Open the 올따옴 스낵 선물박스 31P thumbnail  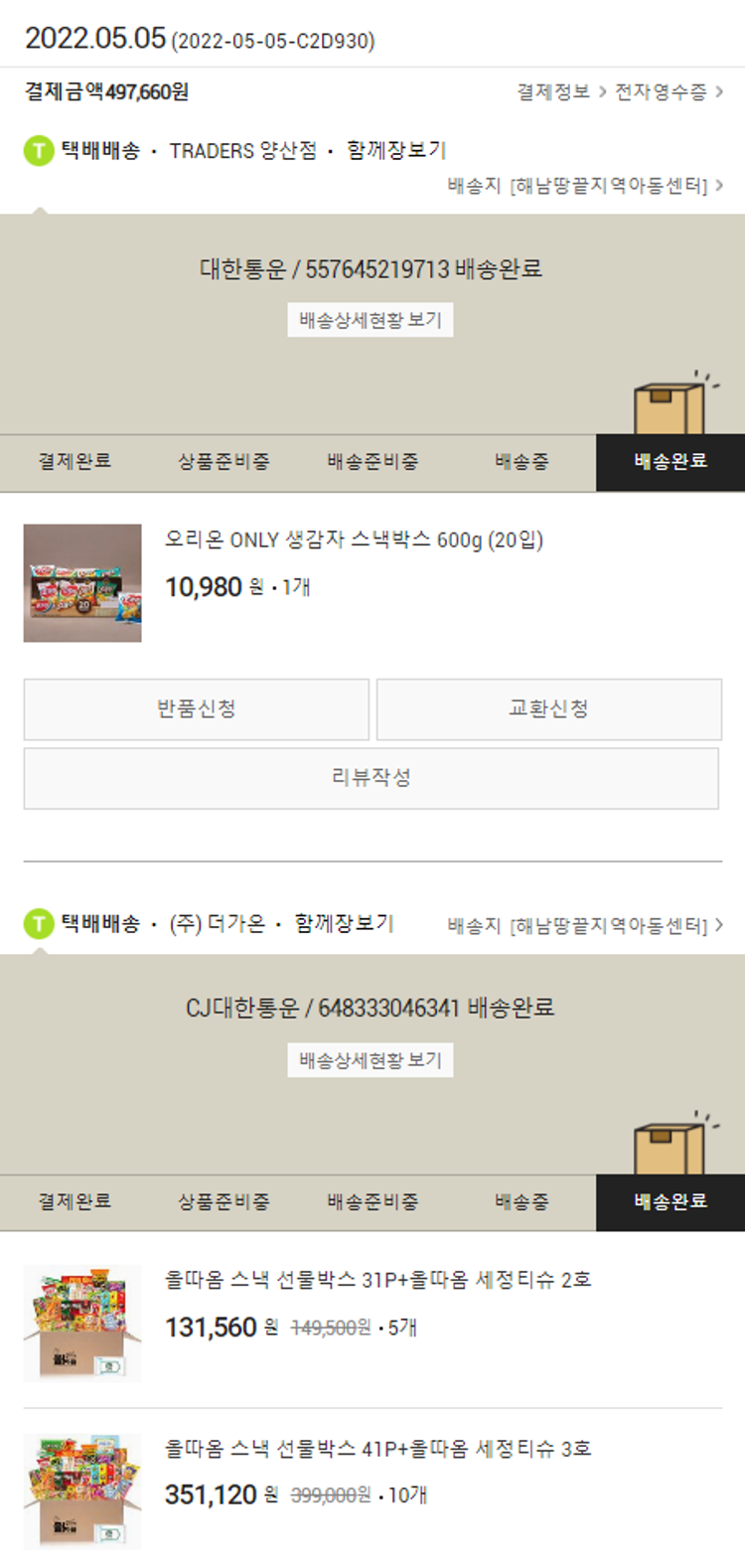(82, 1323)
